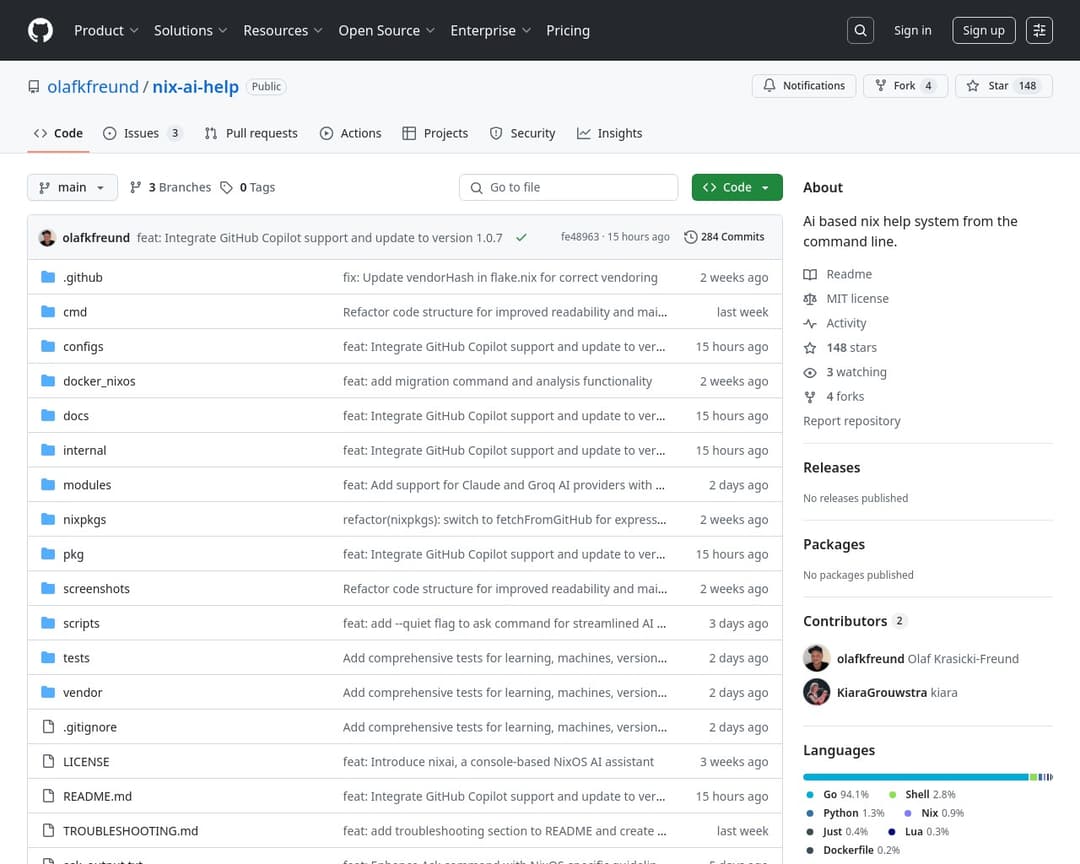Screen dimensions: 1080x864
Task: Open the vendor folder
Action: pyautogui.click(x=83, y=692)
